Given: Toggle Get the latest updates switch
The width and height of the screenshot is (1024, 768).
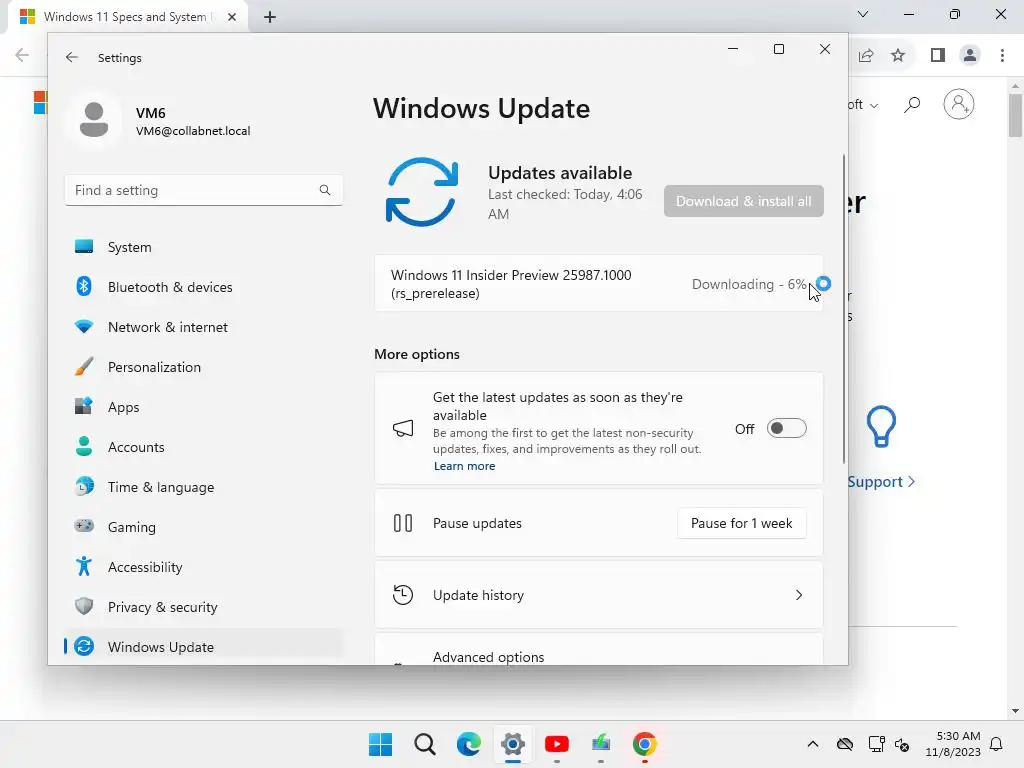Looking at the screenshot, I should 786,428.
